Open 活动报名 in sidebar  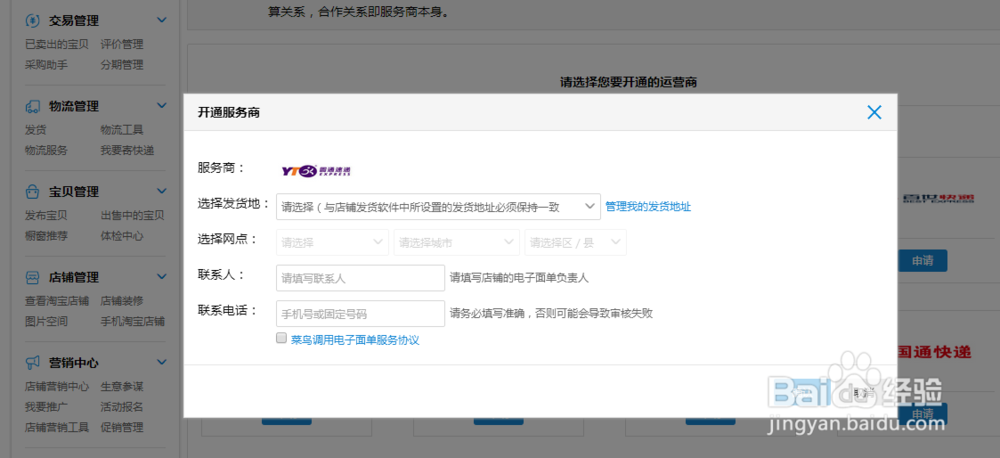122,406
